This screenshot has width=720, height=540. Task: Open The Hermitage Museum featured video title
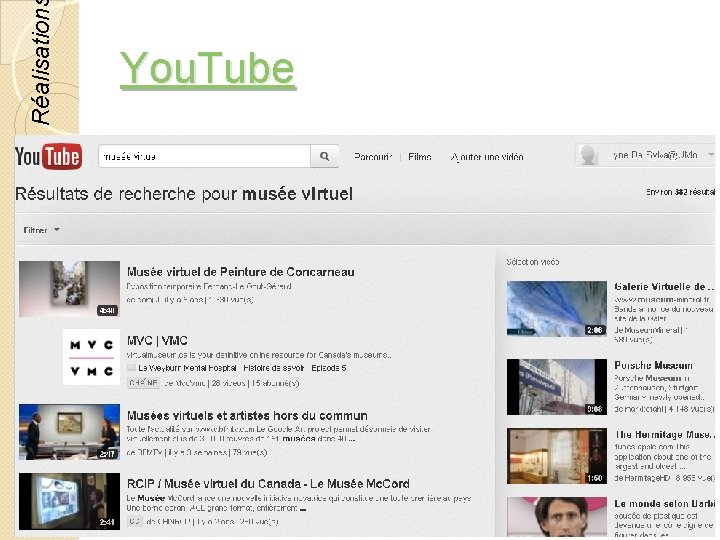point(664,434)
